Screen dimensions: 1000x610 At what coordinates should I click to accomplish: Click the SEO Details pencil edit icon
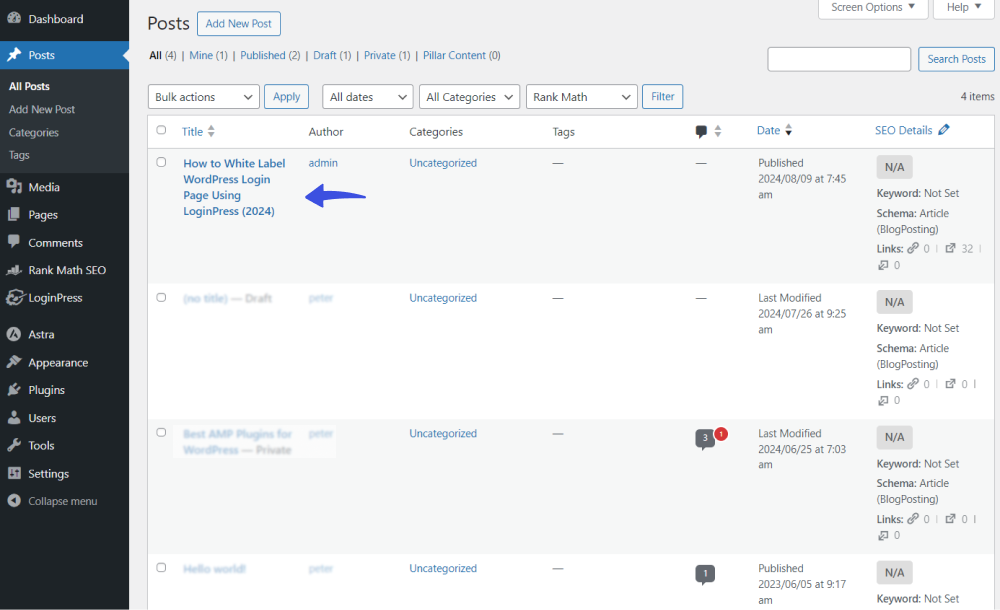944,130
